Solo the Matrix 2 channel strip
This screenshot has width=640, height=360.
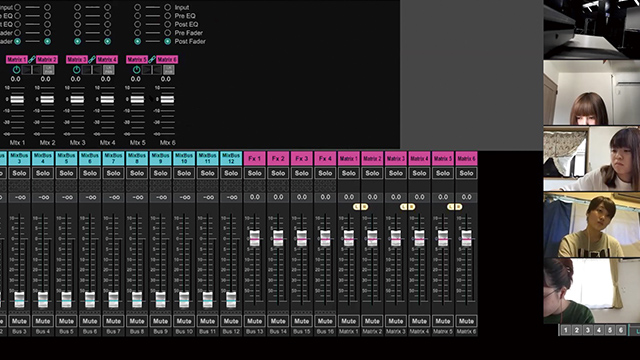[x=372, y=173]
